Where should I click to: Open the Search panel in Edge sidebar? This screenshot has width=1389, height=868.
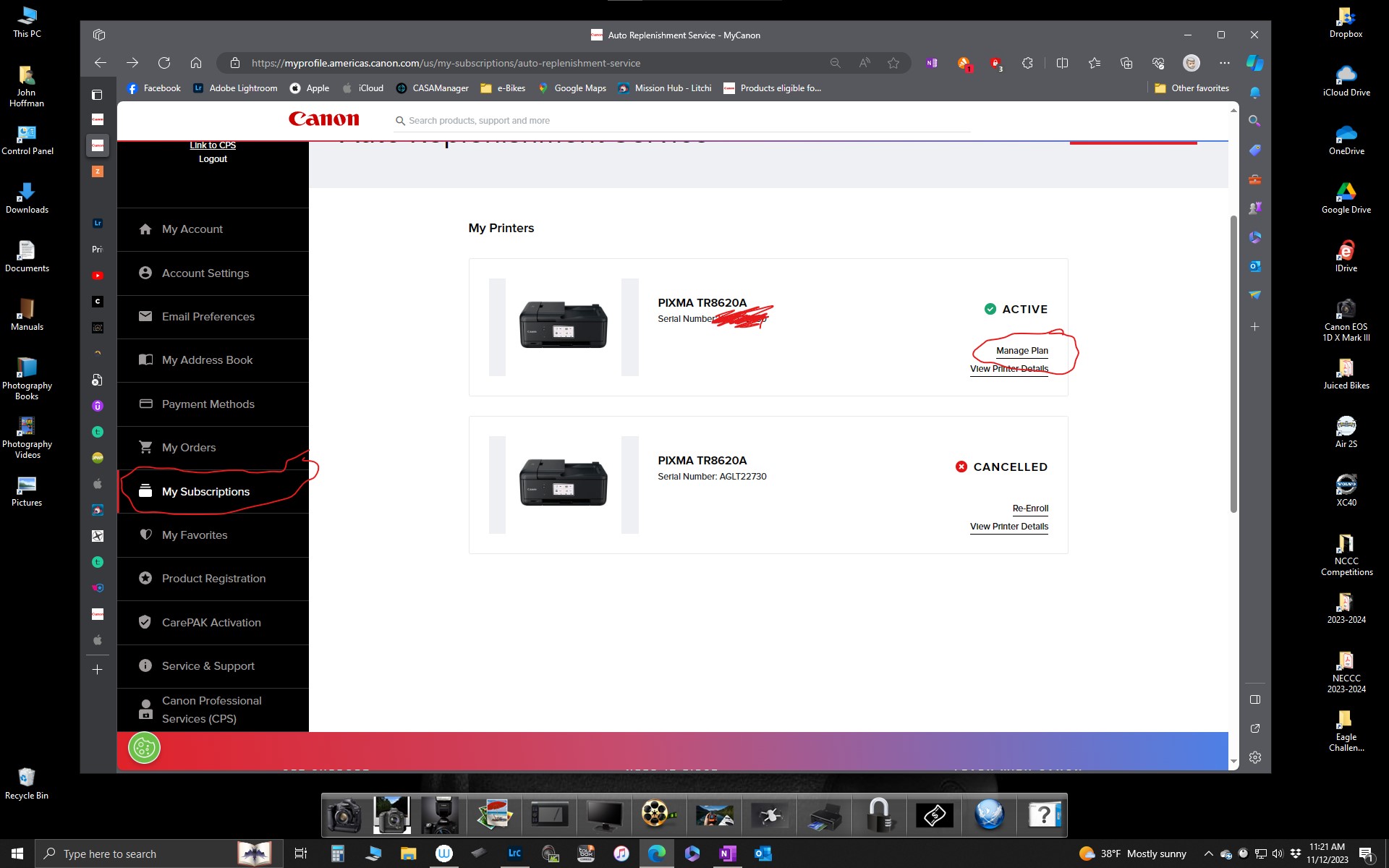(1254, 120)
